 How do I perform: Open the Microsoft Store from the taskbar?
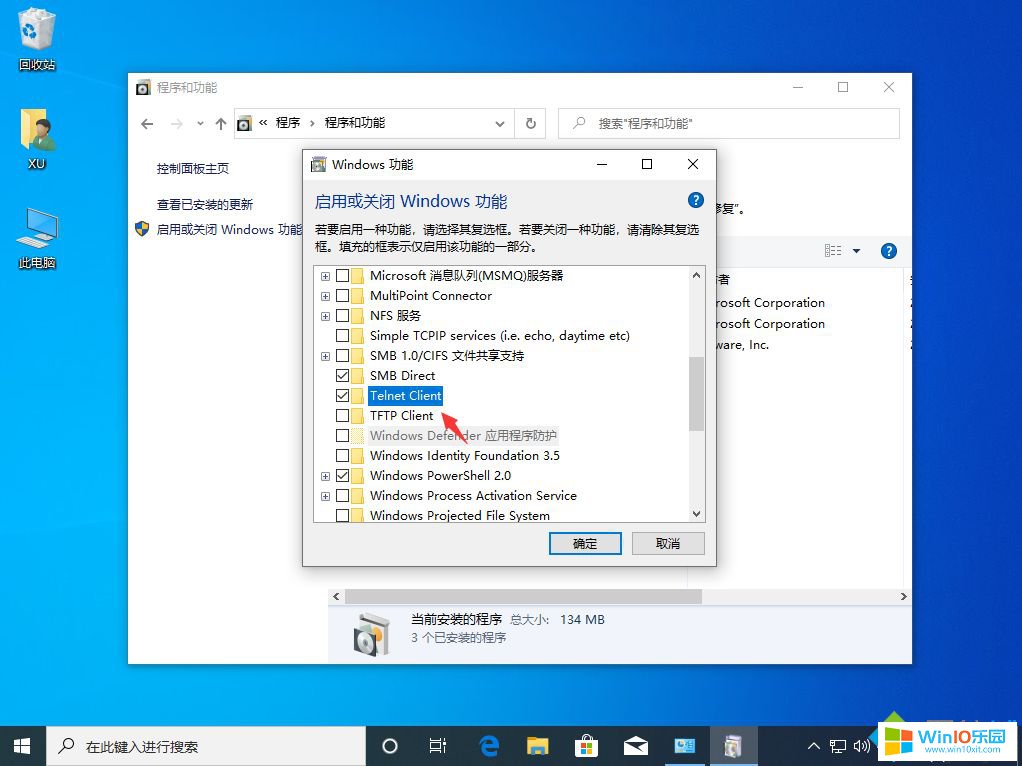[x=587, y=746]
